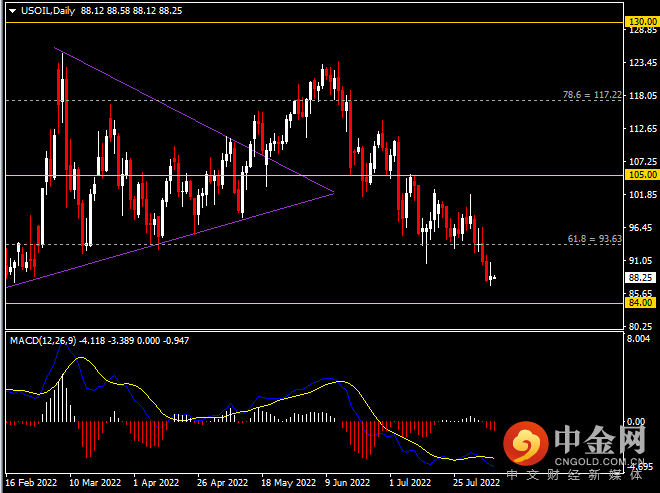The height and width of the screenshot is (493, 660).
Task: Select the dashed 78.6 Fibonacci level line
Action: click(x=314, y=100)
